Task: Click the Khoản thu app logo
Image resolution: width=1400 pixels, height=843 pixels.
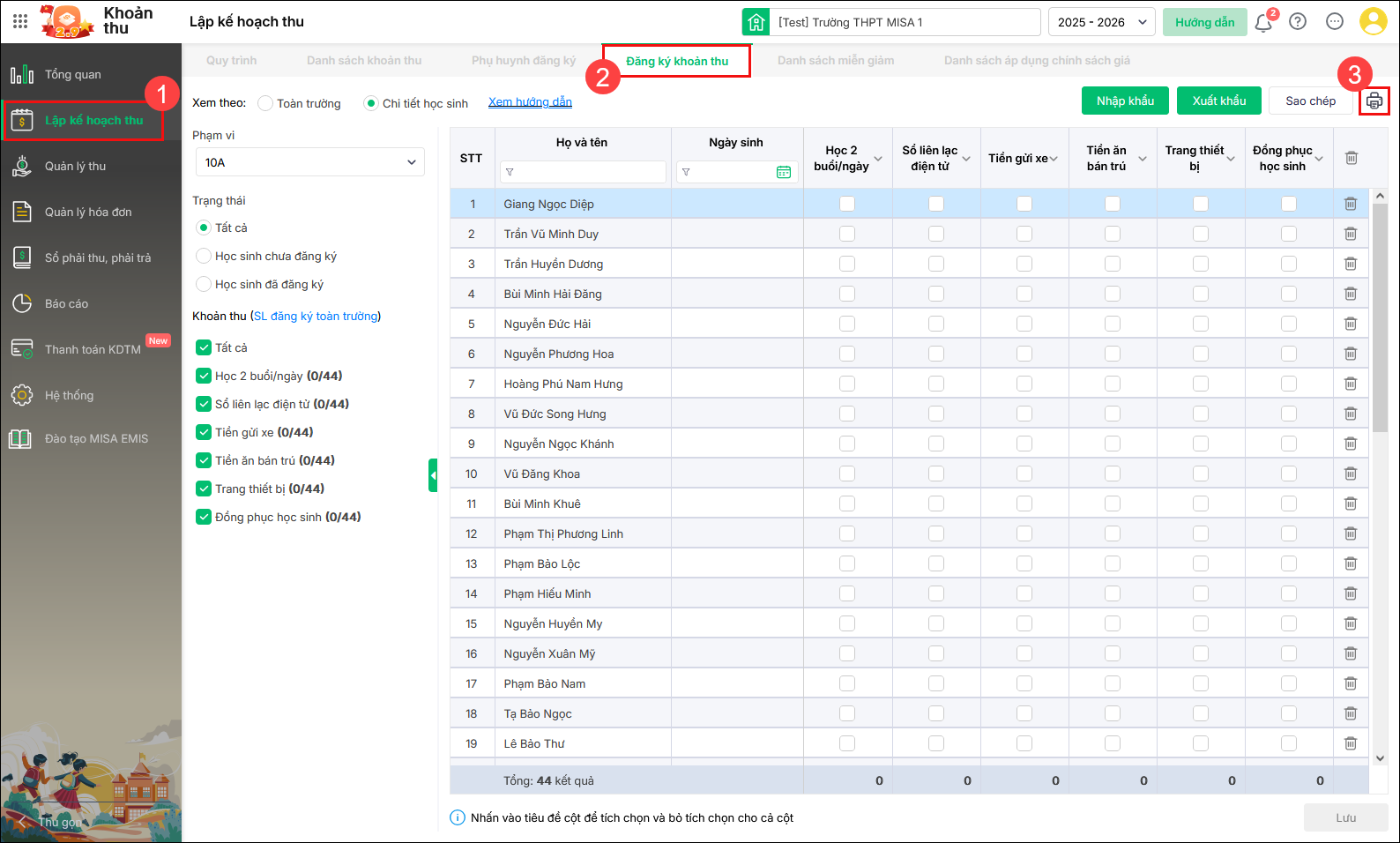Action: pyautogui.click(x=67, y=21)
